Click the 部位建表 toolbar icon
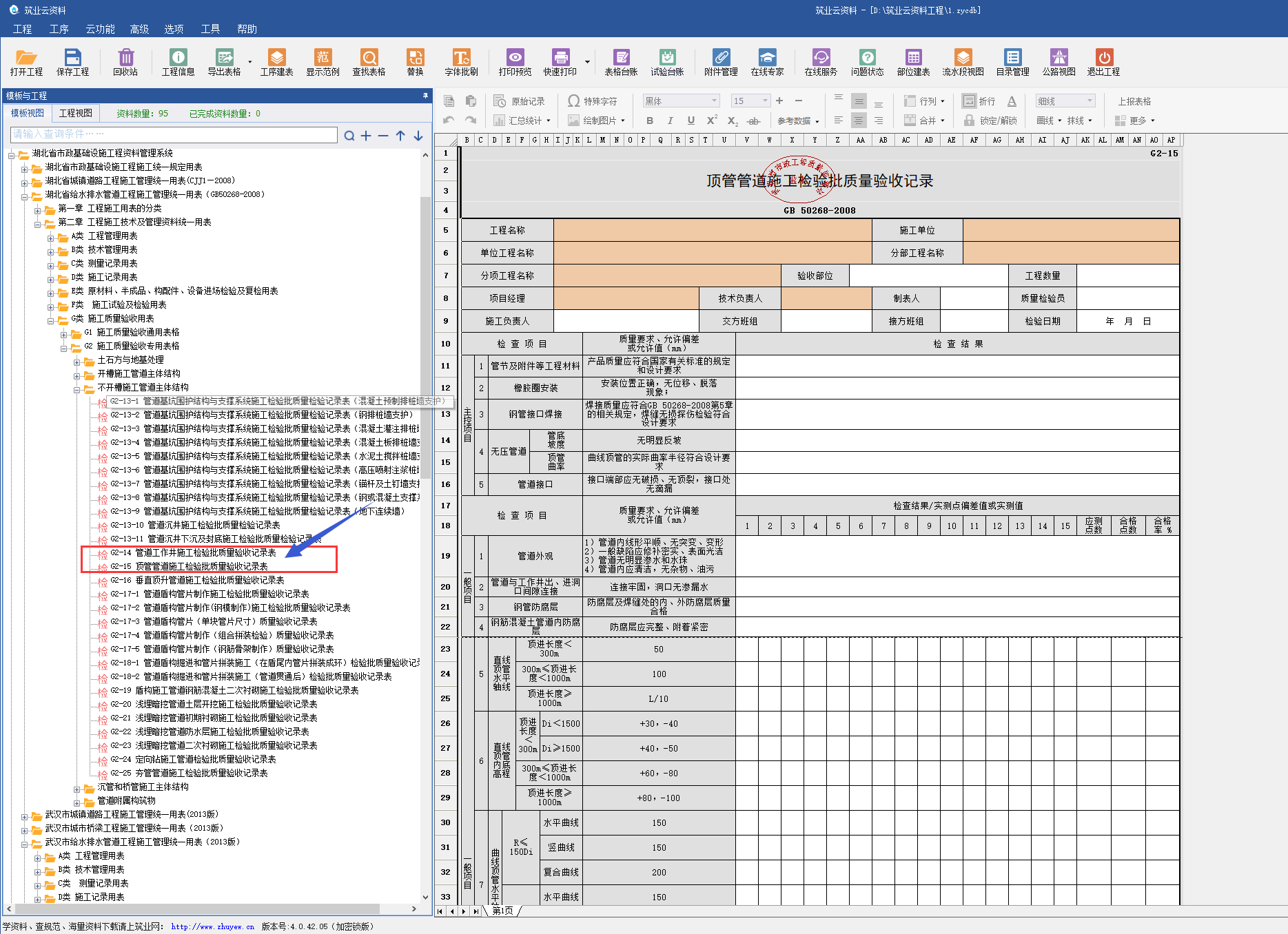This screenshot has height=934, width=1288. [x=913, y=62]
